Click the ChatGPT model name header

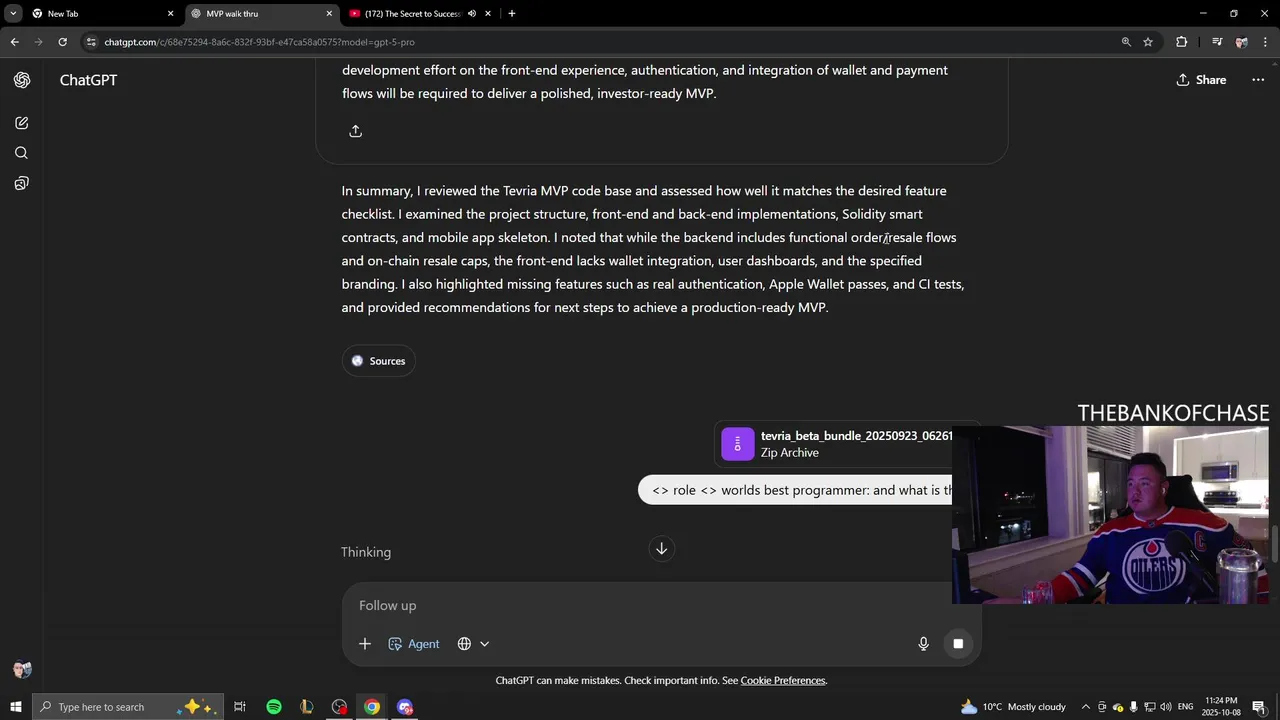point(88,80)
